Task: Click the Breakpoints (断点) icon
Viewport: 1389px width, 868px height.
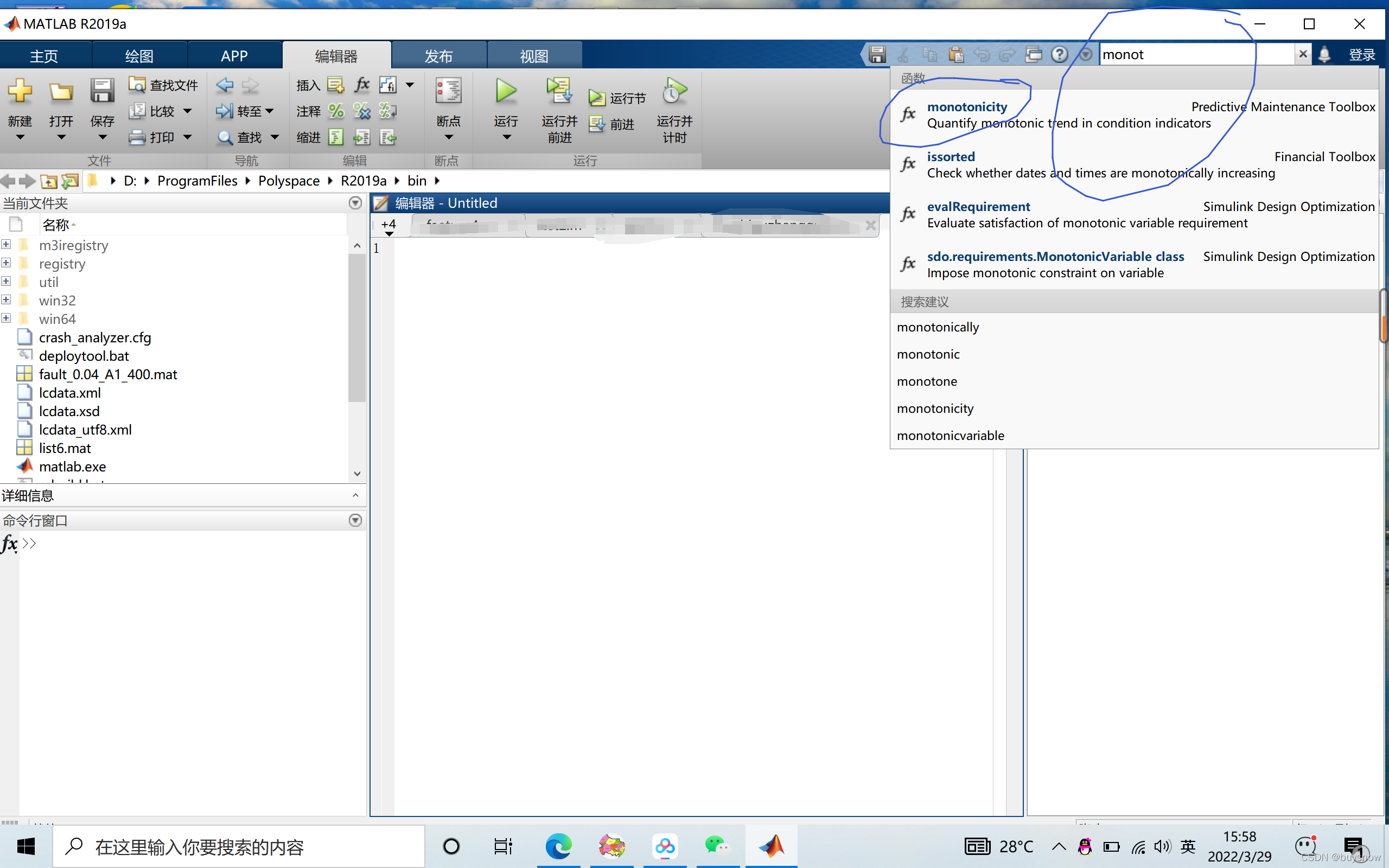Action: click(448, 91)
